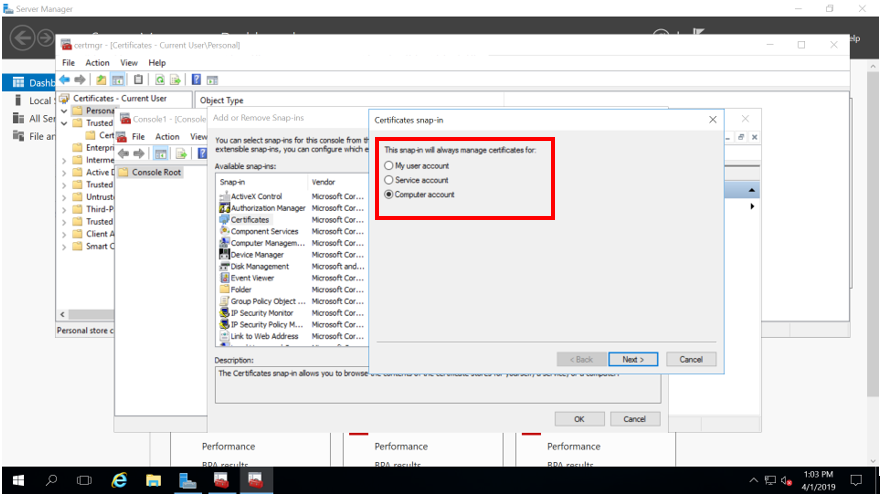882x494 pixels.
Task: Expand the Intermediate certification folder node
Action: point(64,160)
